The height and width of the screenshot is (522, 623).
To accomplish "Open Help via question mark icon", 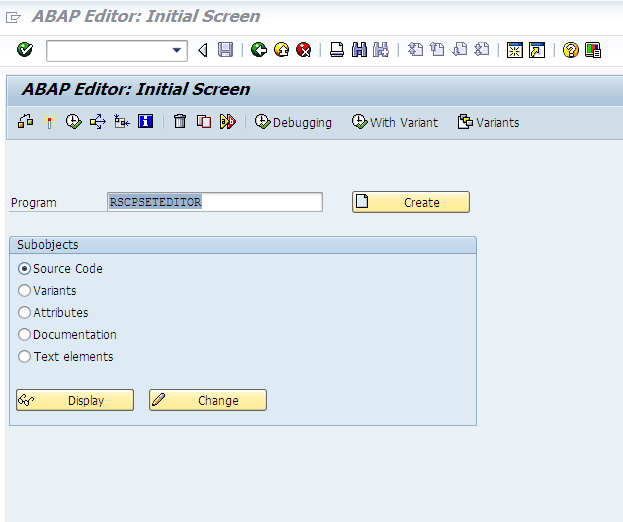I will point(571,50).
